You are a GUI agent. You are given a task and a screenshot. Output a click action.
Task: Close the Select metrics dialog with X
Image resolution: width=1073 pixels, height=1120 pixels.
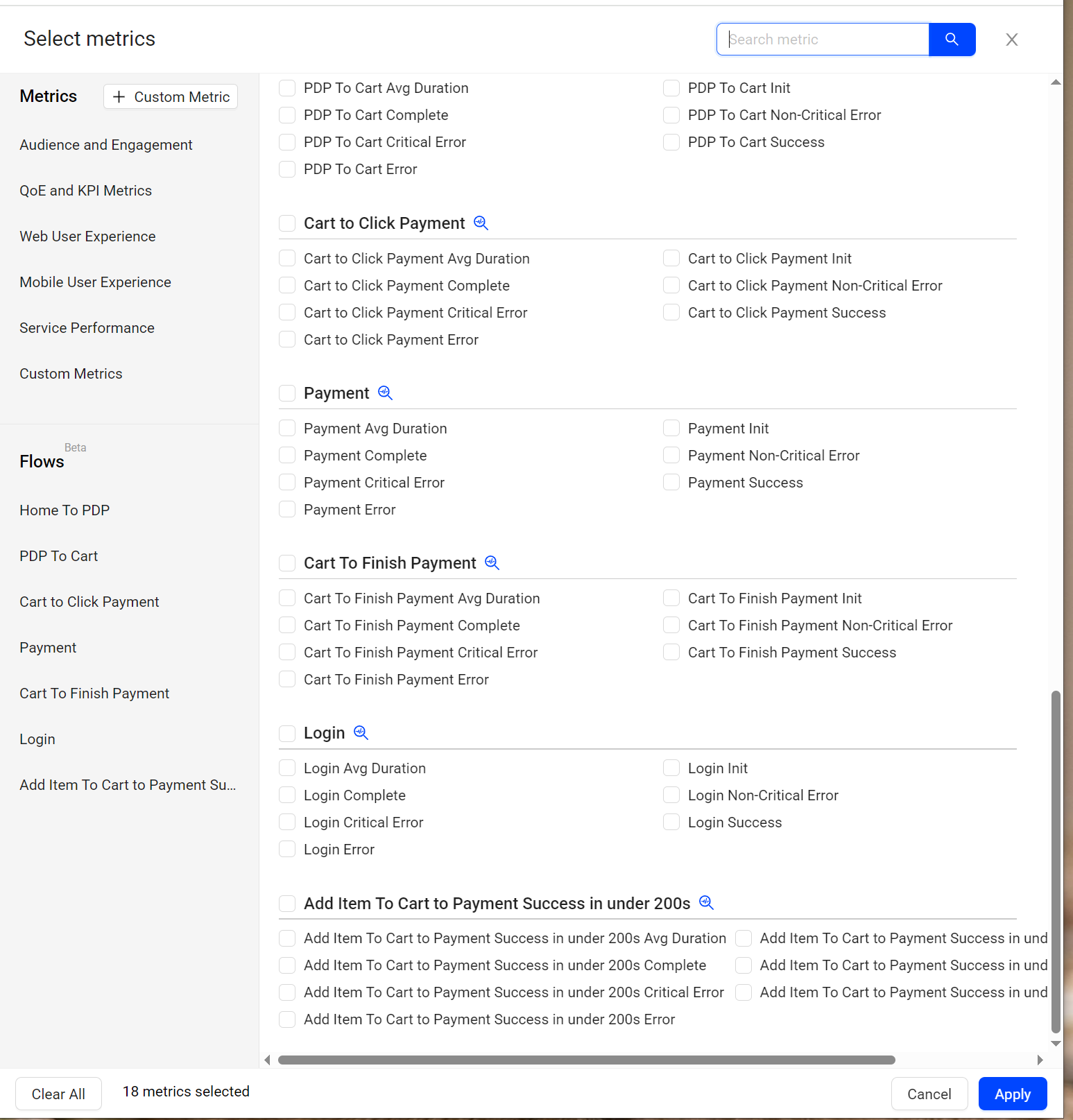(1011, 40)
